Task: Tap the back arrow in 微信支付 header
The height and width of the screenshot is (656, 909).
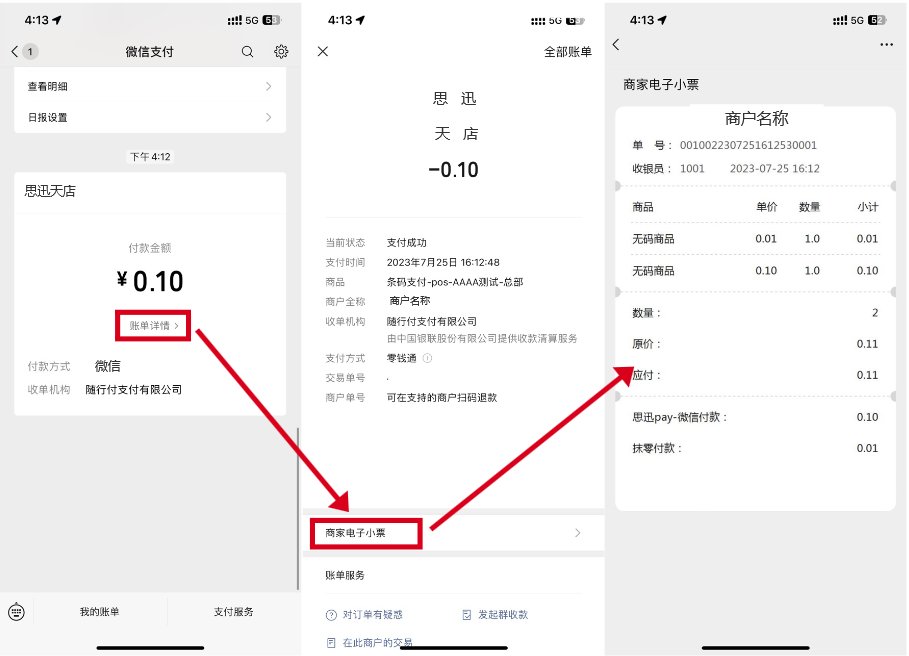Action: [14, 52]
